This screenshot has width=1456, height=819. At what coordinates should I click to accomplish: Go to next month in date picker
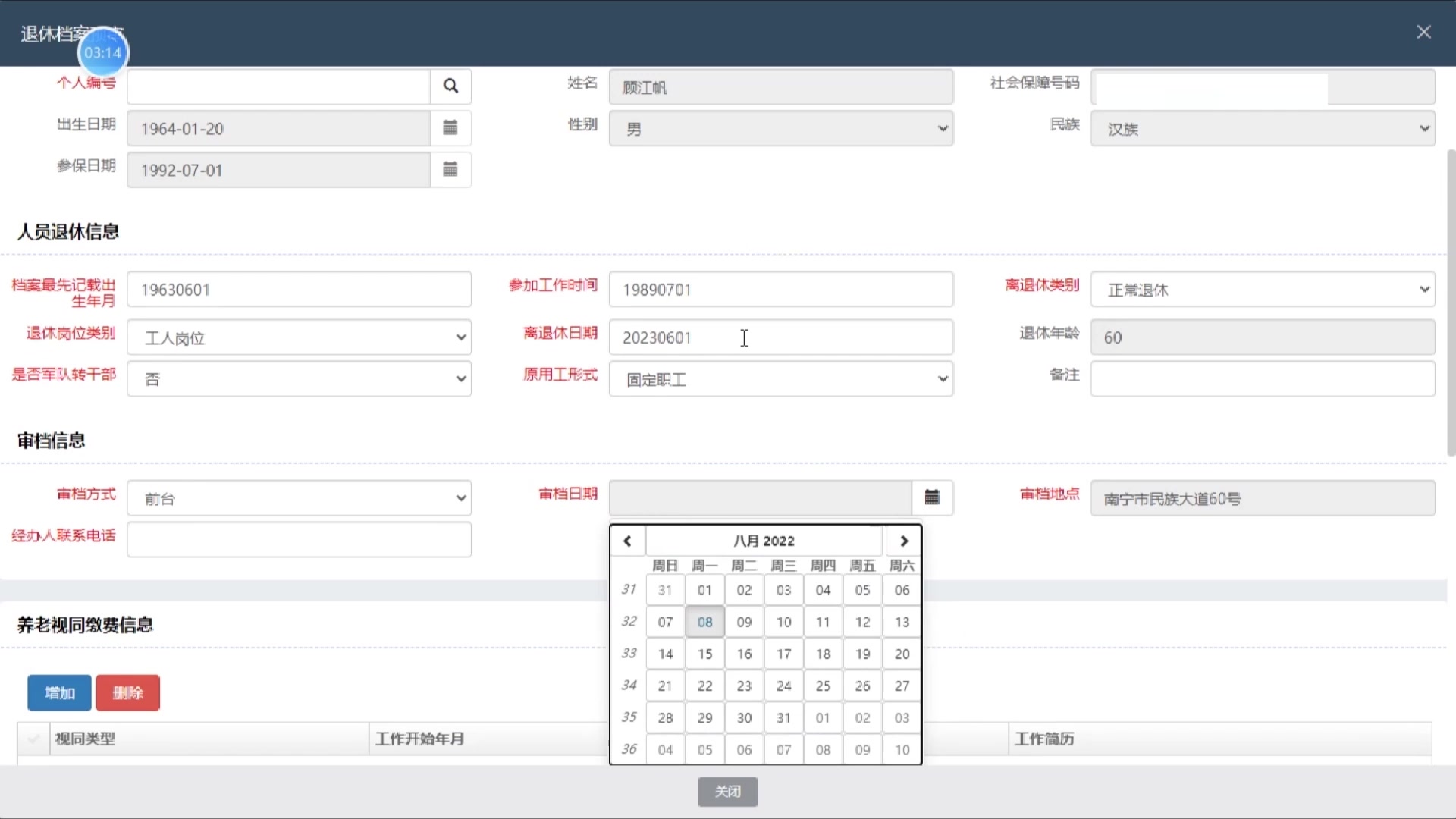pyautogui.click(x=903, y=541)
